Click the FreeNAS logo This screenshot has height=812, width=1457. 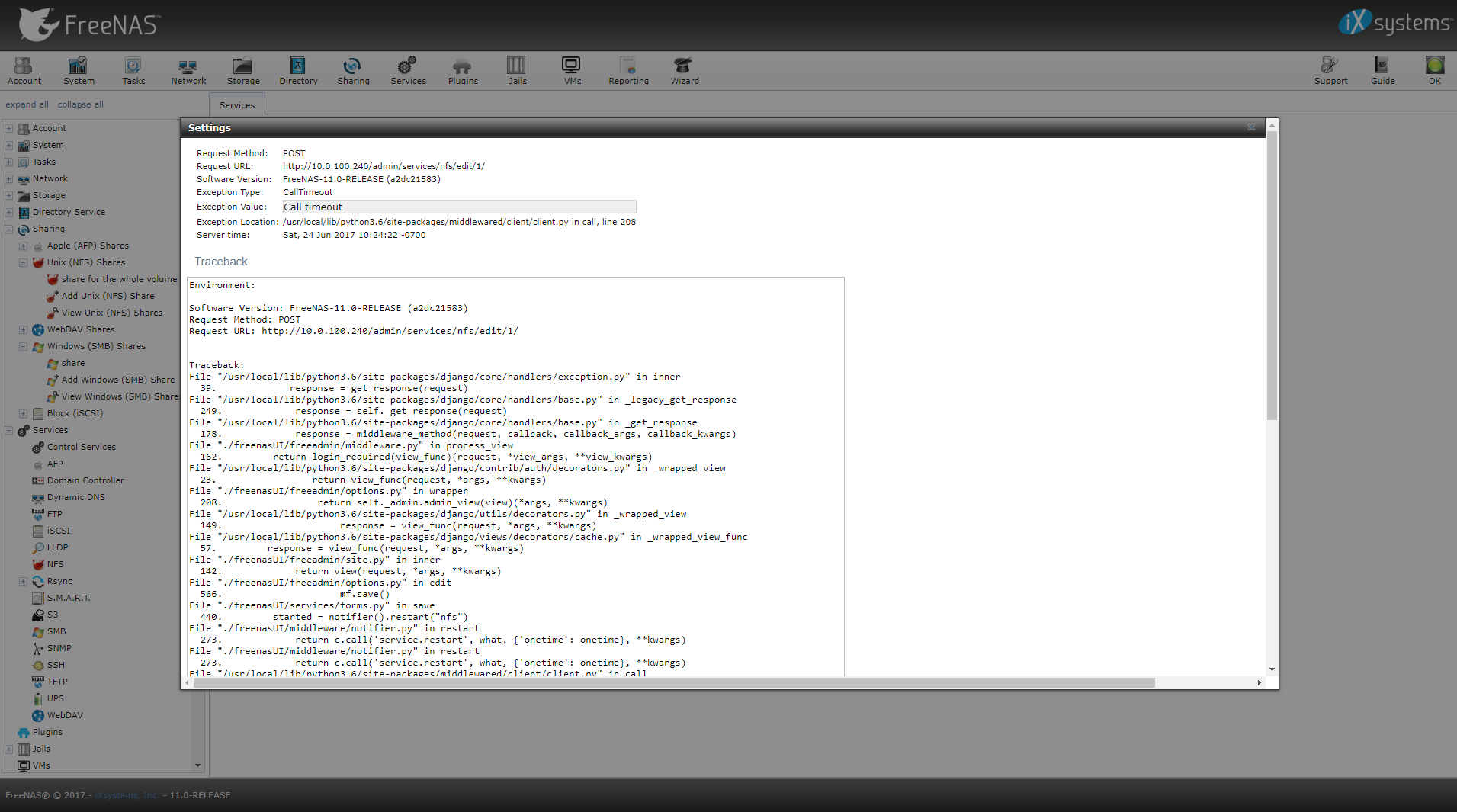[x=88, y=24]
